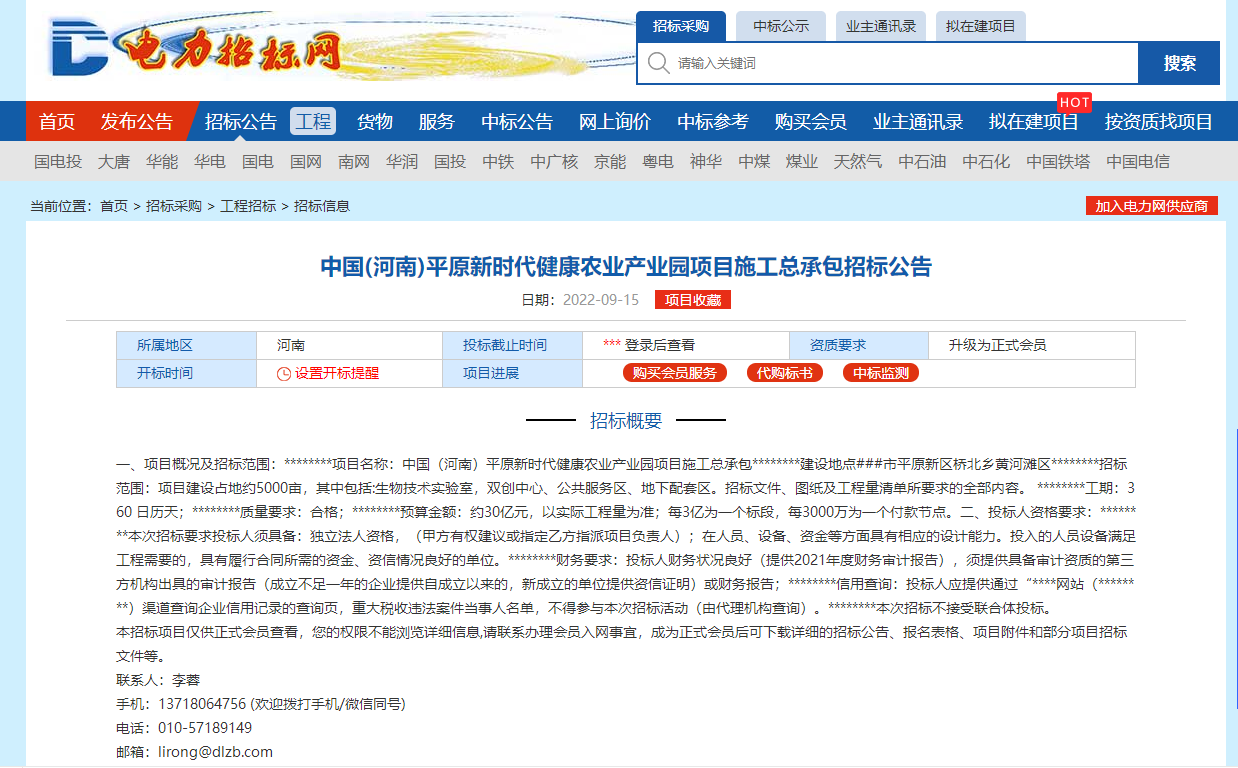Screen dimensions: 1238x768
Task: Click the 按资质找项目 navigation link
Action: point(1158,122)
